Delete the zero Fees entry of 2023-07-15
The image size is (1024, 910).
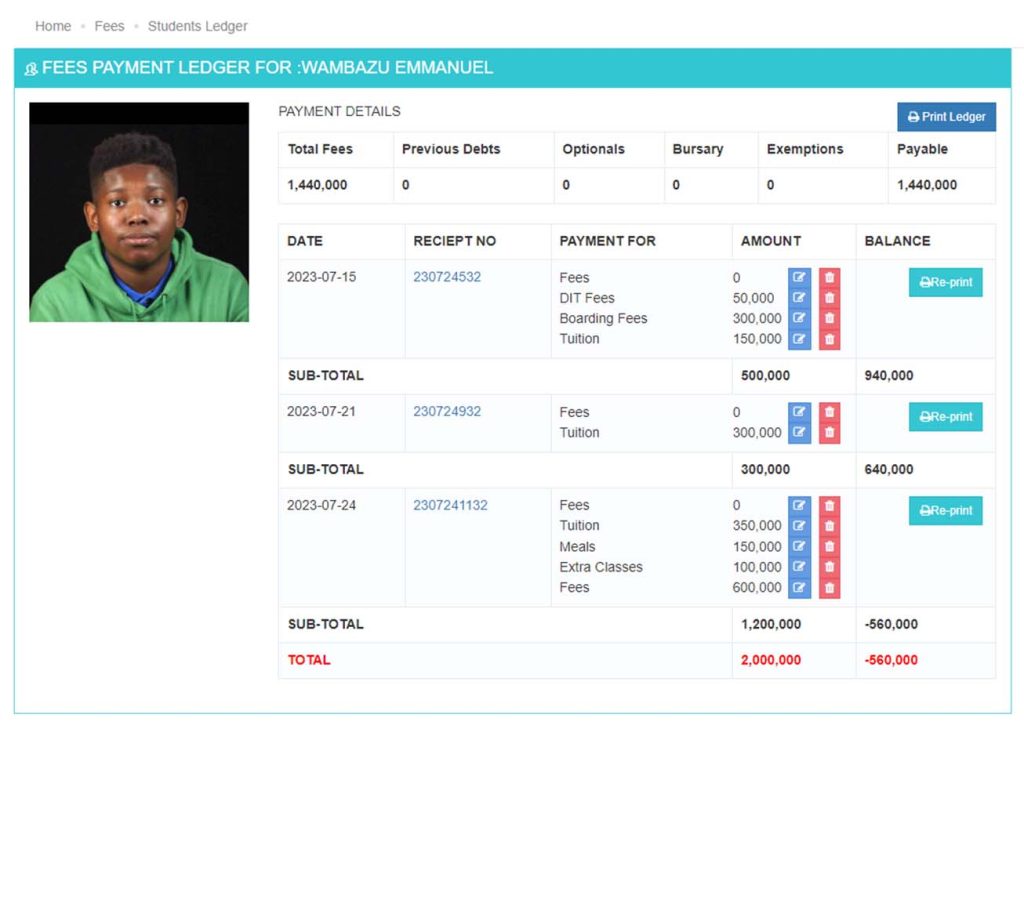pyautogui.click(x=830, y=277)
